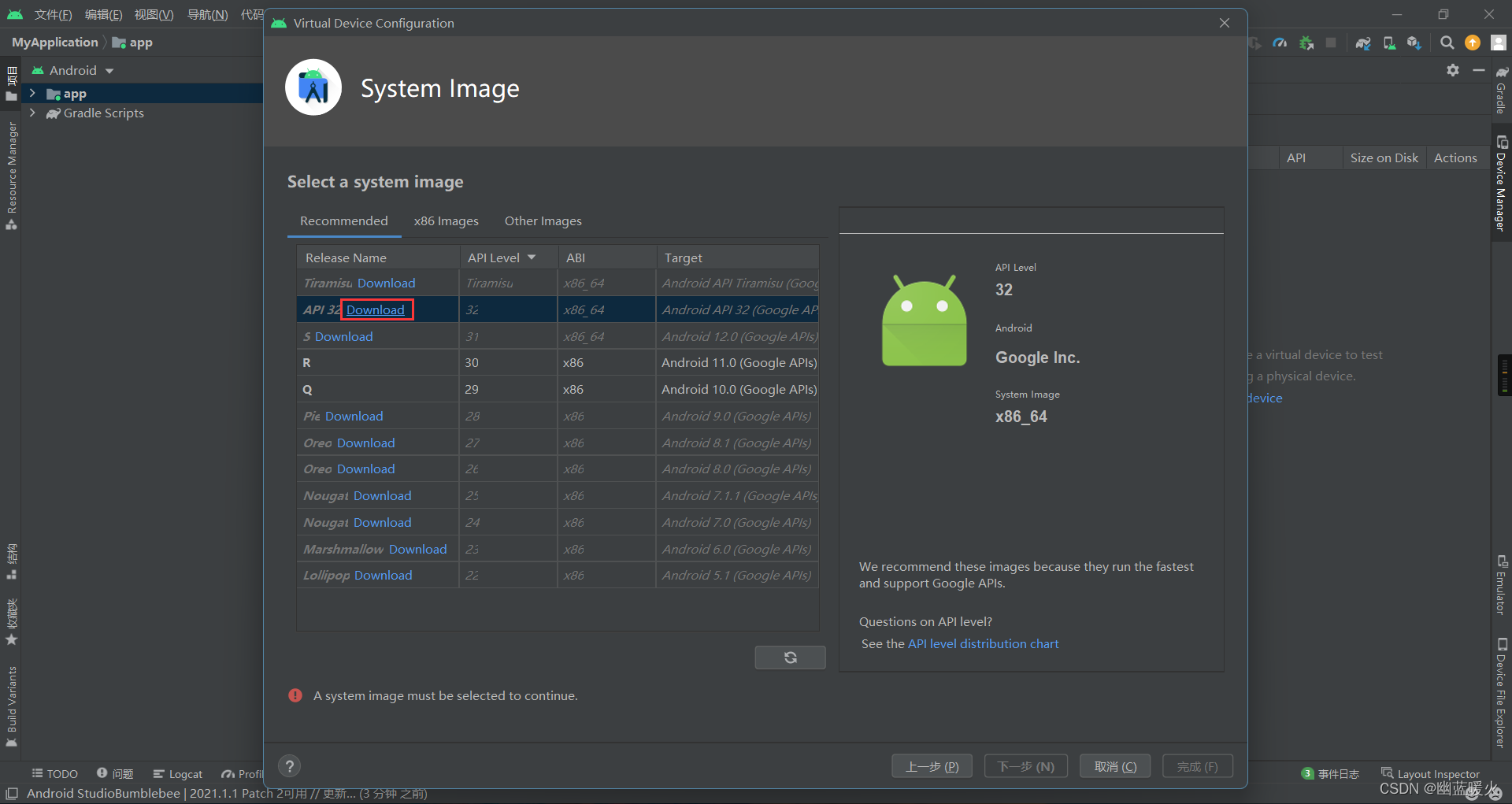Select the Q API 29 row
Viewport: 1512px width, 804px height.
point(558,390)
